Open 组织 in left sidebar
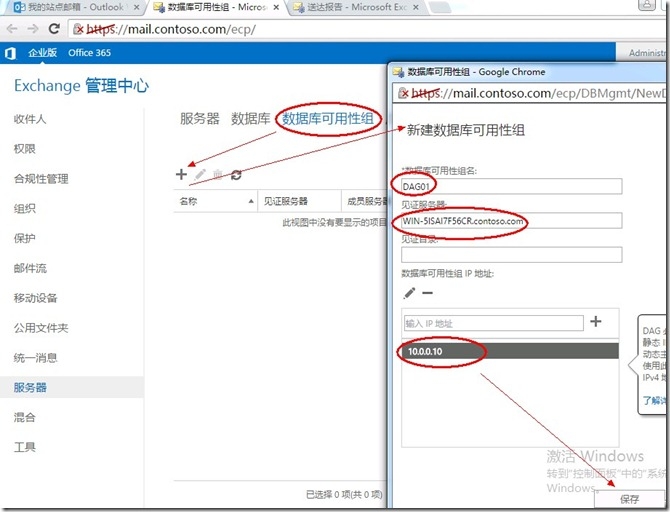Image resolution: width=670 pixels, height=512 pixels. (24, 209)
